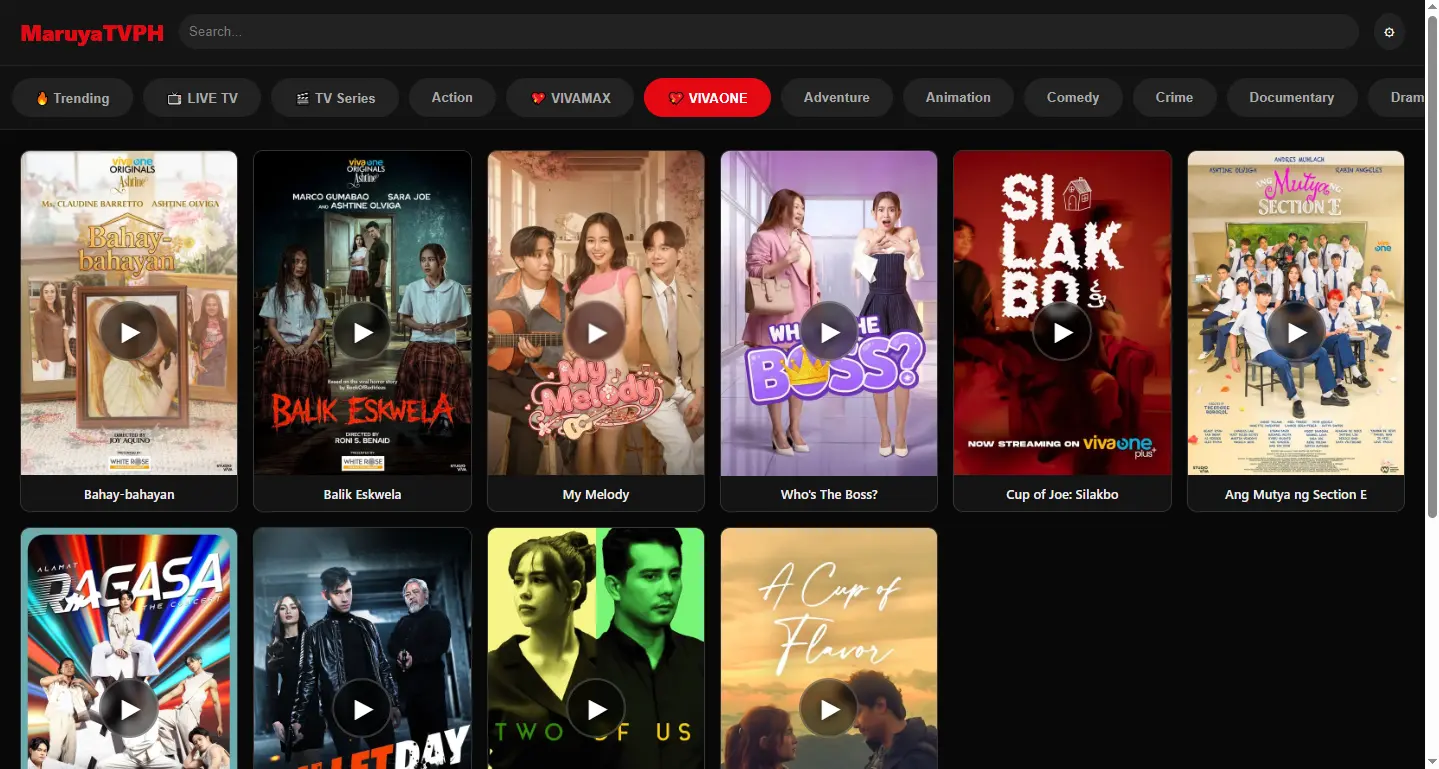The image size is (1439, 769).
Task: Switch to the TV Series category
Action: pyautogui.click(x=335, y=98)
